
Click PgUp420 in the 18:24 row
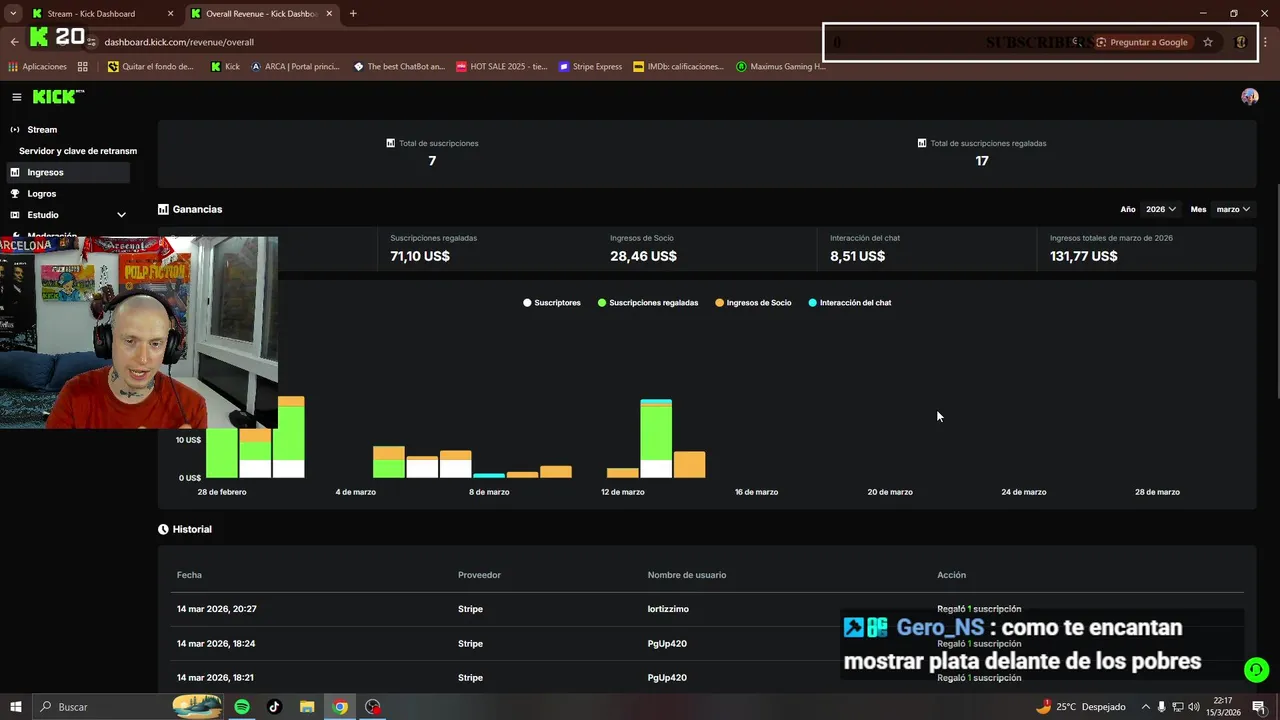(667, 644)
